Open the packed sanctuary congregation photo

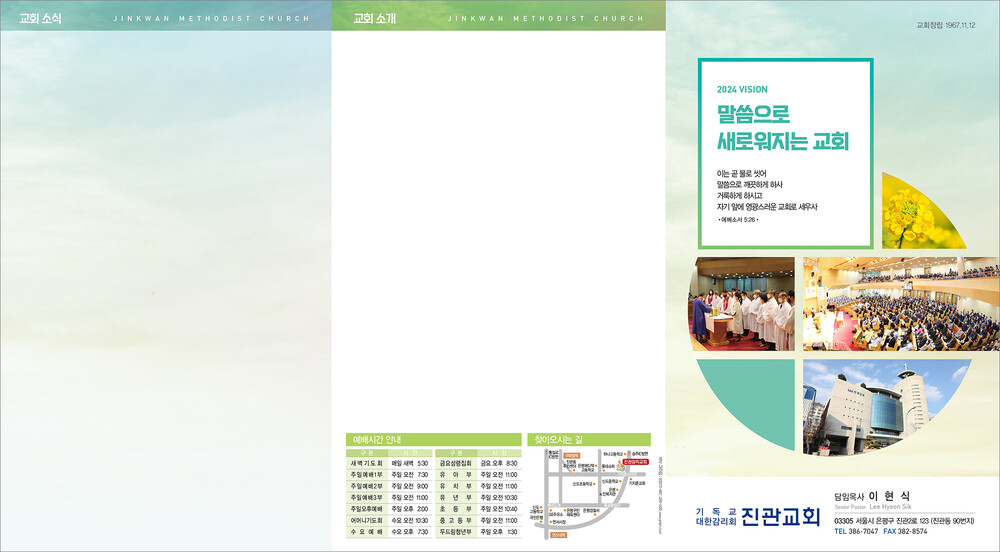(x=886, y=304)
